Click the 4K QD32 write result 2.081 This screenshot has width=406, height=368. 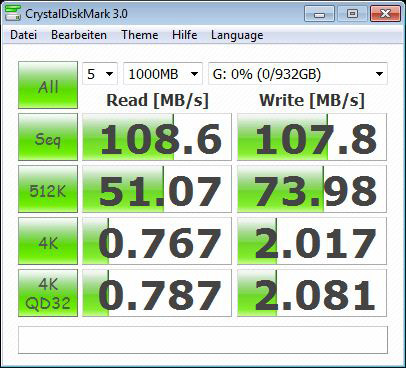(x=312, y=293)
